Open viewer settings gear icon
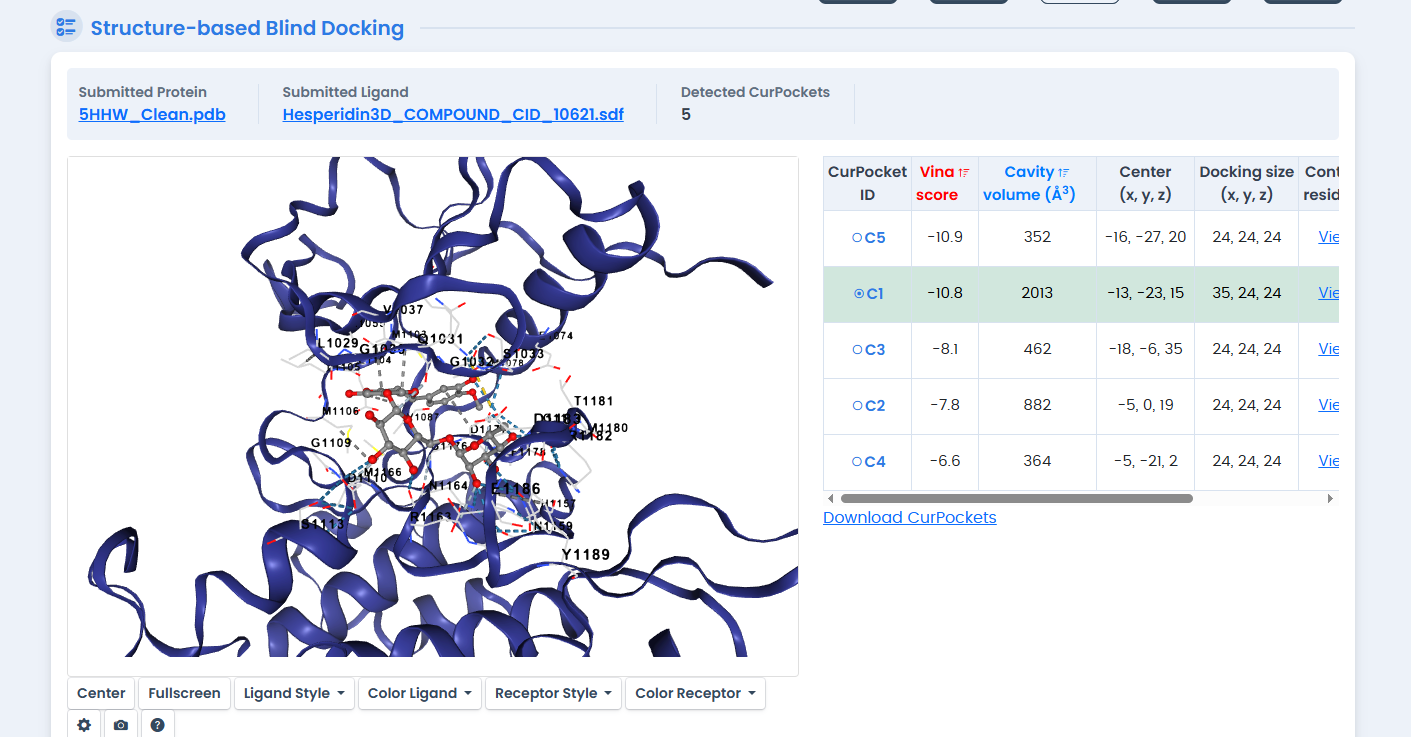This screenshot has width=1411, height=737. 83,725
